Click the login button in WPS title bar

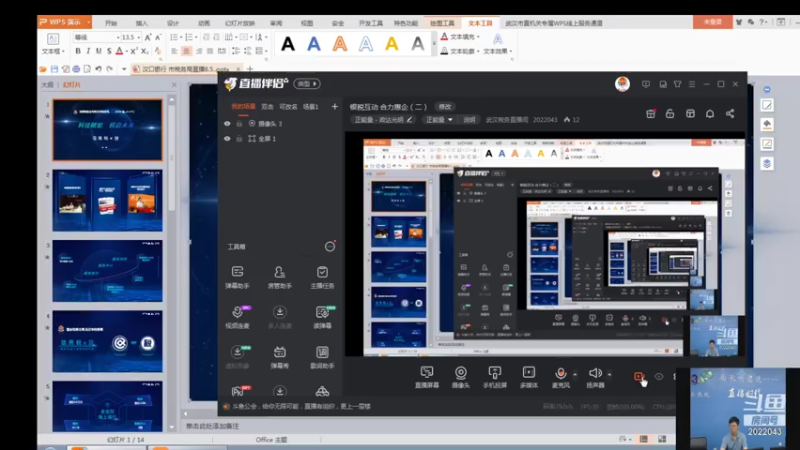pyautogui.click(x=712, y=22)
